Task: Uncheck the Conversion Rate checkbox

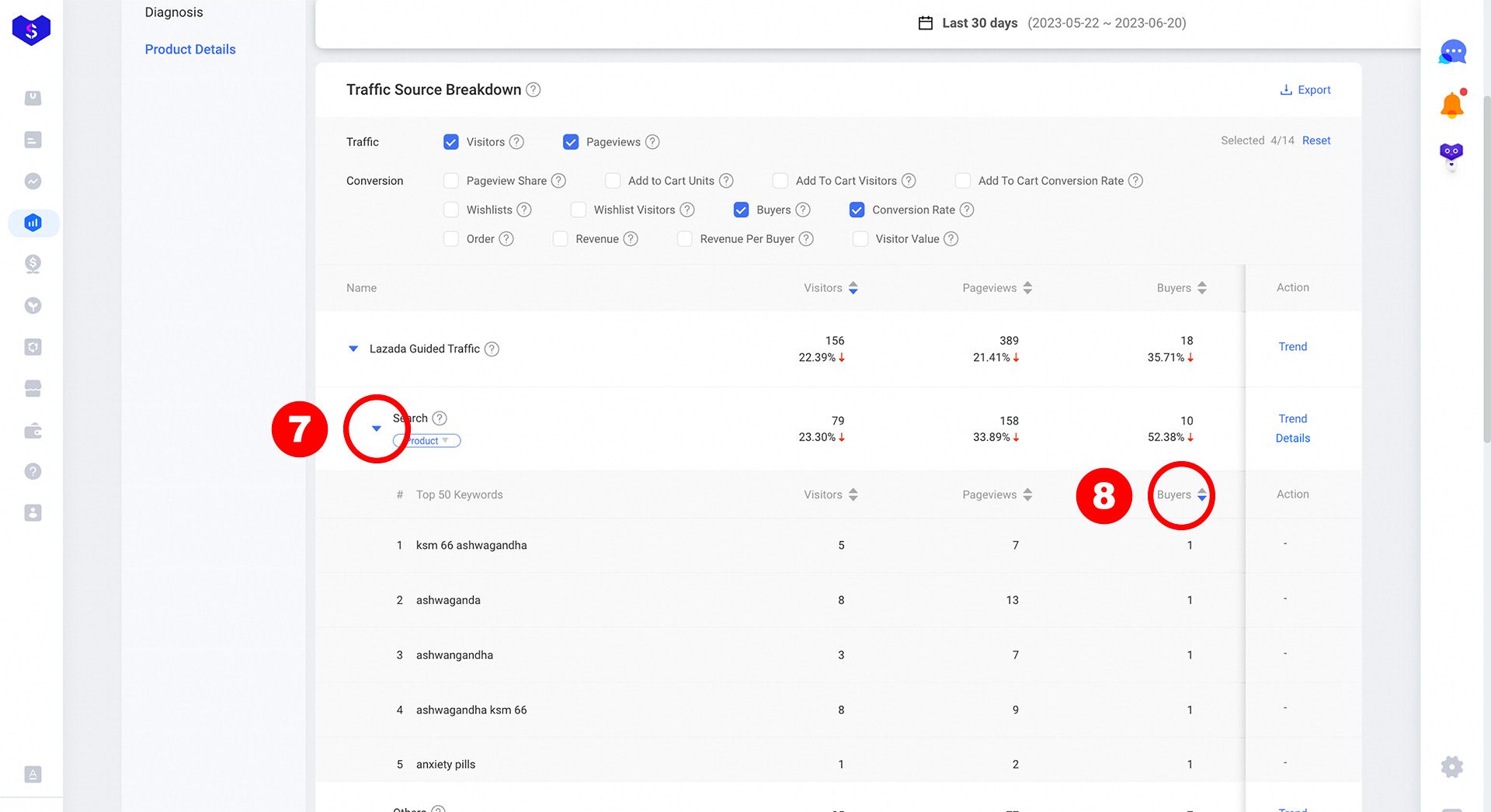Action: [857, 210]
